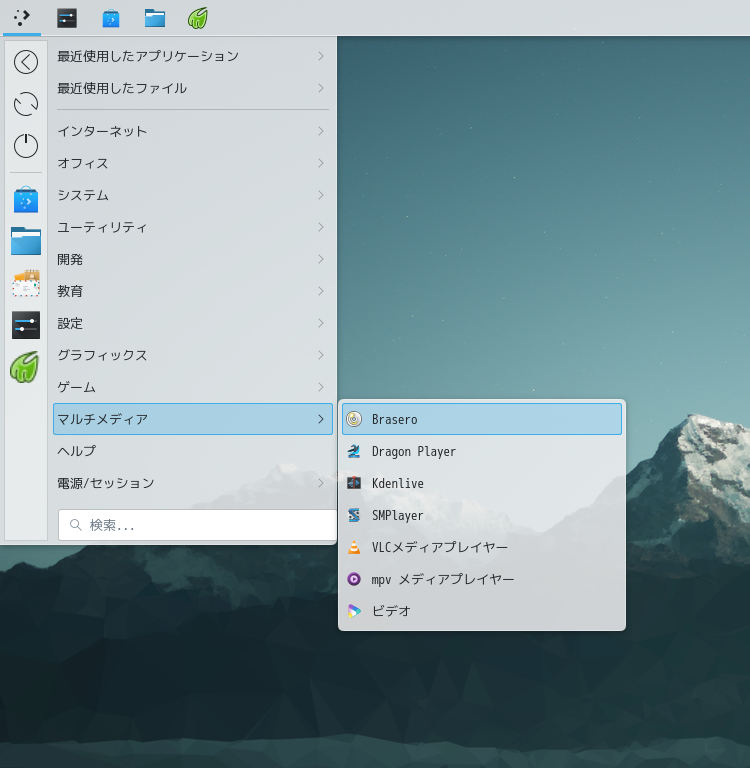Focus the 検索... search field

coord(197,525)
